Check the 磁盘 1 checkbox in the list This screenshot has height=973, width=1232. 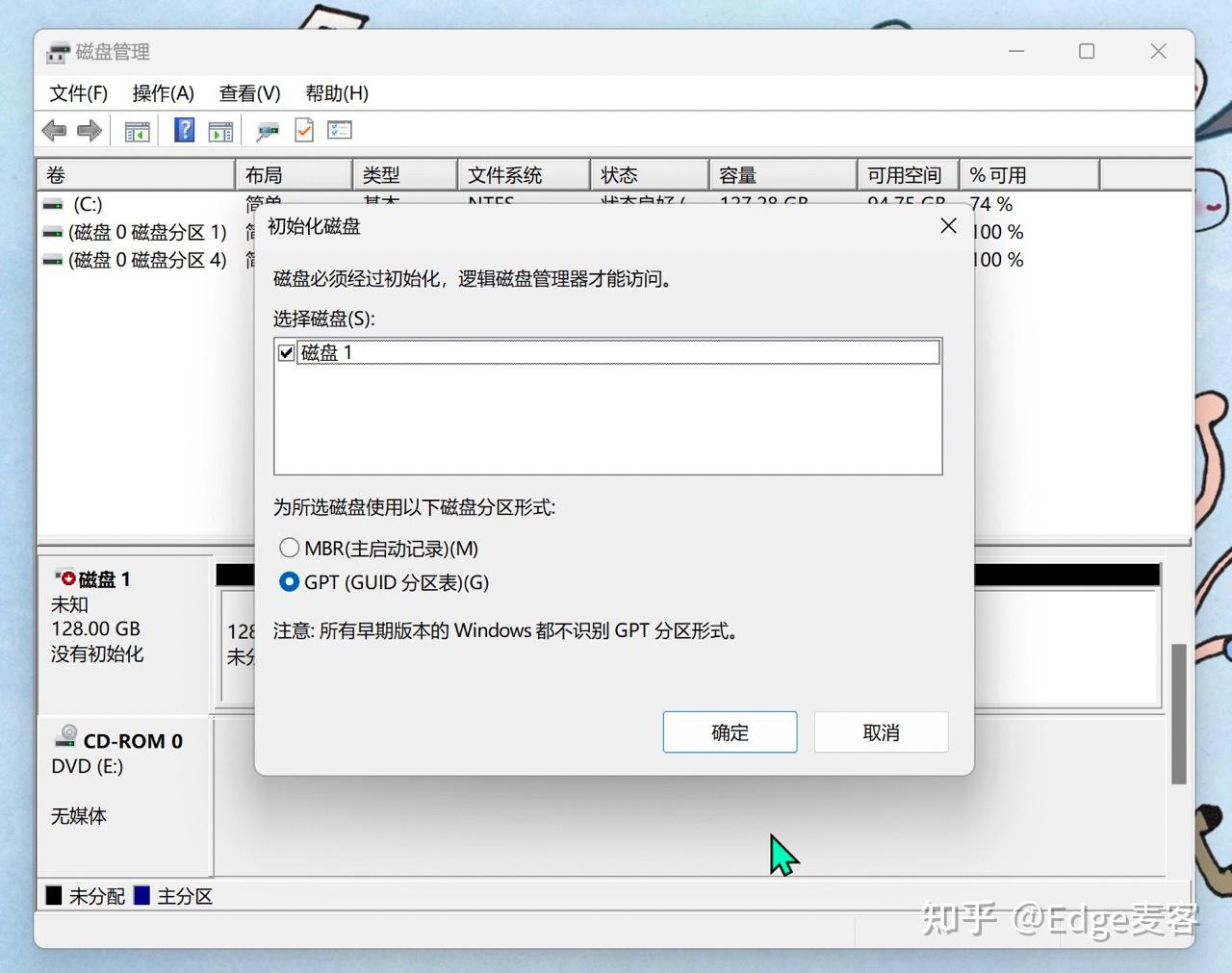[286, 352]
